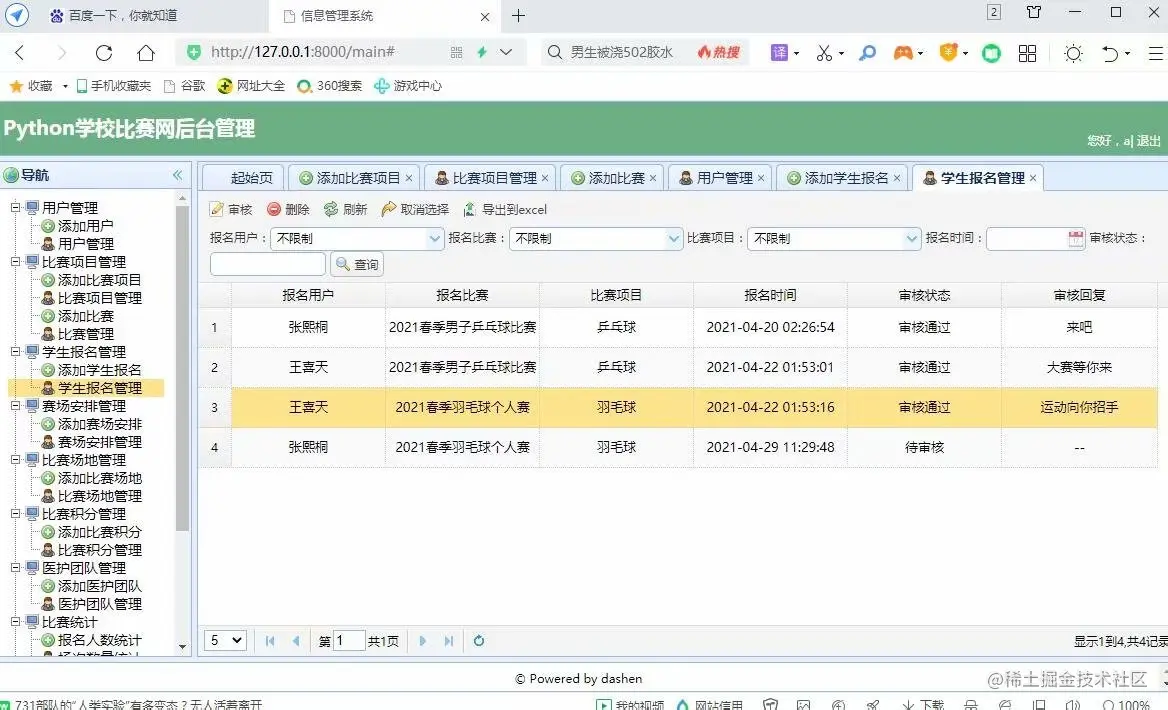This screenshot has width=1168, height=710.
Task: Collapse the 医护团队管理 tree node
Action: (16, 568)
